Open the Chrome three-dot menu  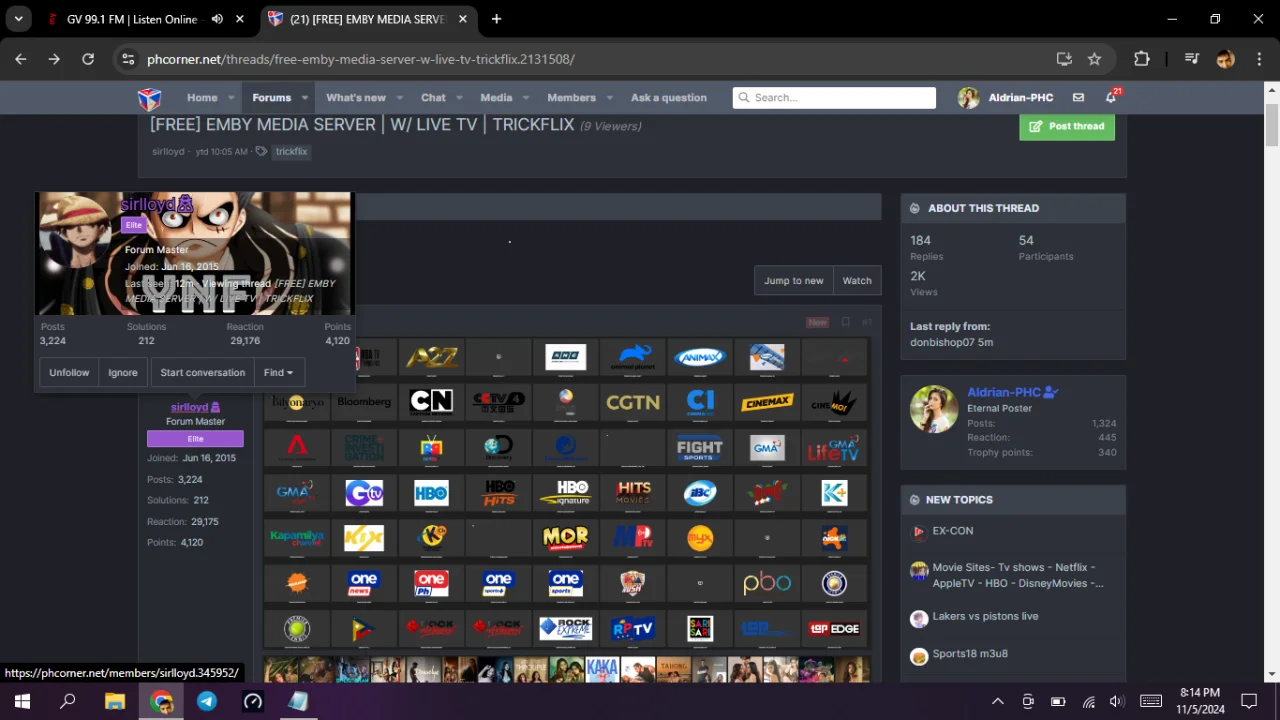click(x=1257, y=59)
